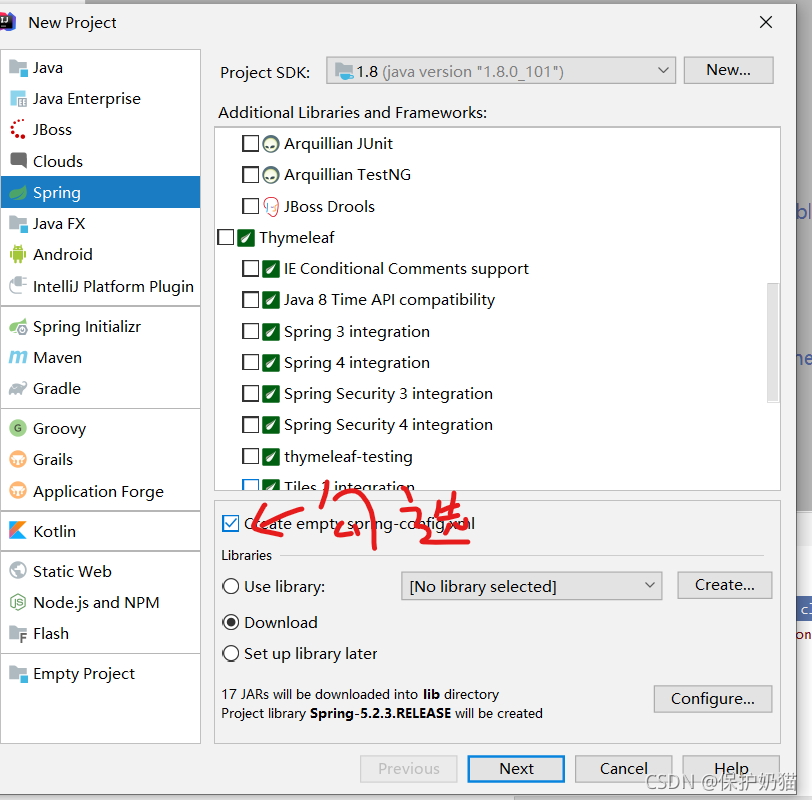812x800 pixels.
Task: Open the Project SDK dropdown
Action: tap(501, 70)
